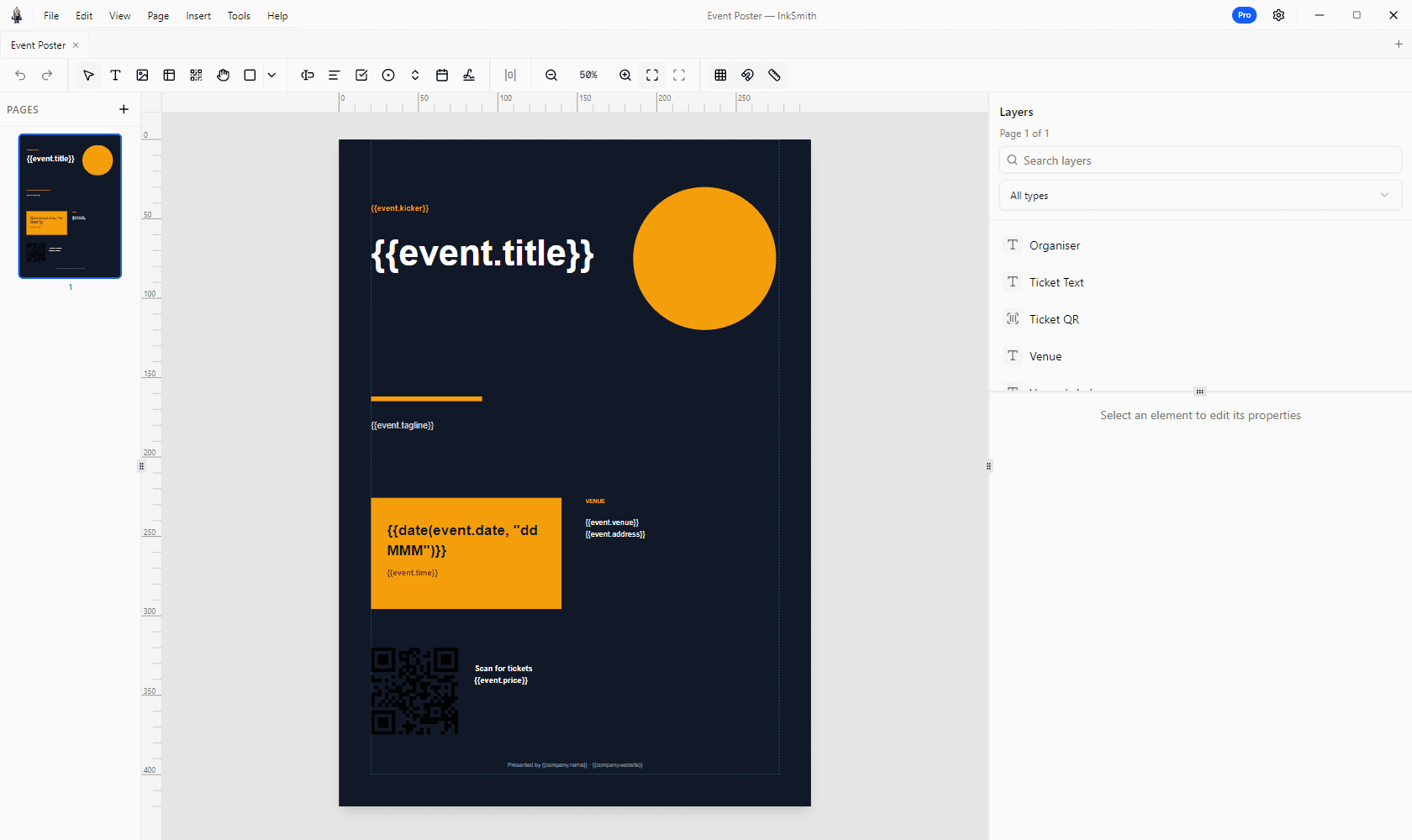Toggle the grid display

(x=720, y=75)
